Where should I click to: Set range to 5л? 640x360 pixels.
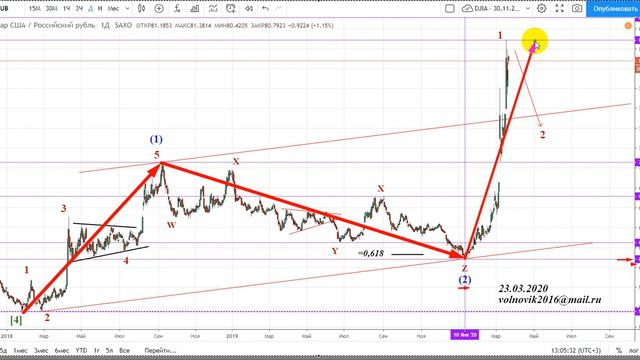pos(109,351)
